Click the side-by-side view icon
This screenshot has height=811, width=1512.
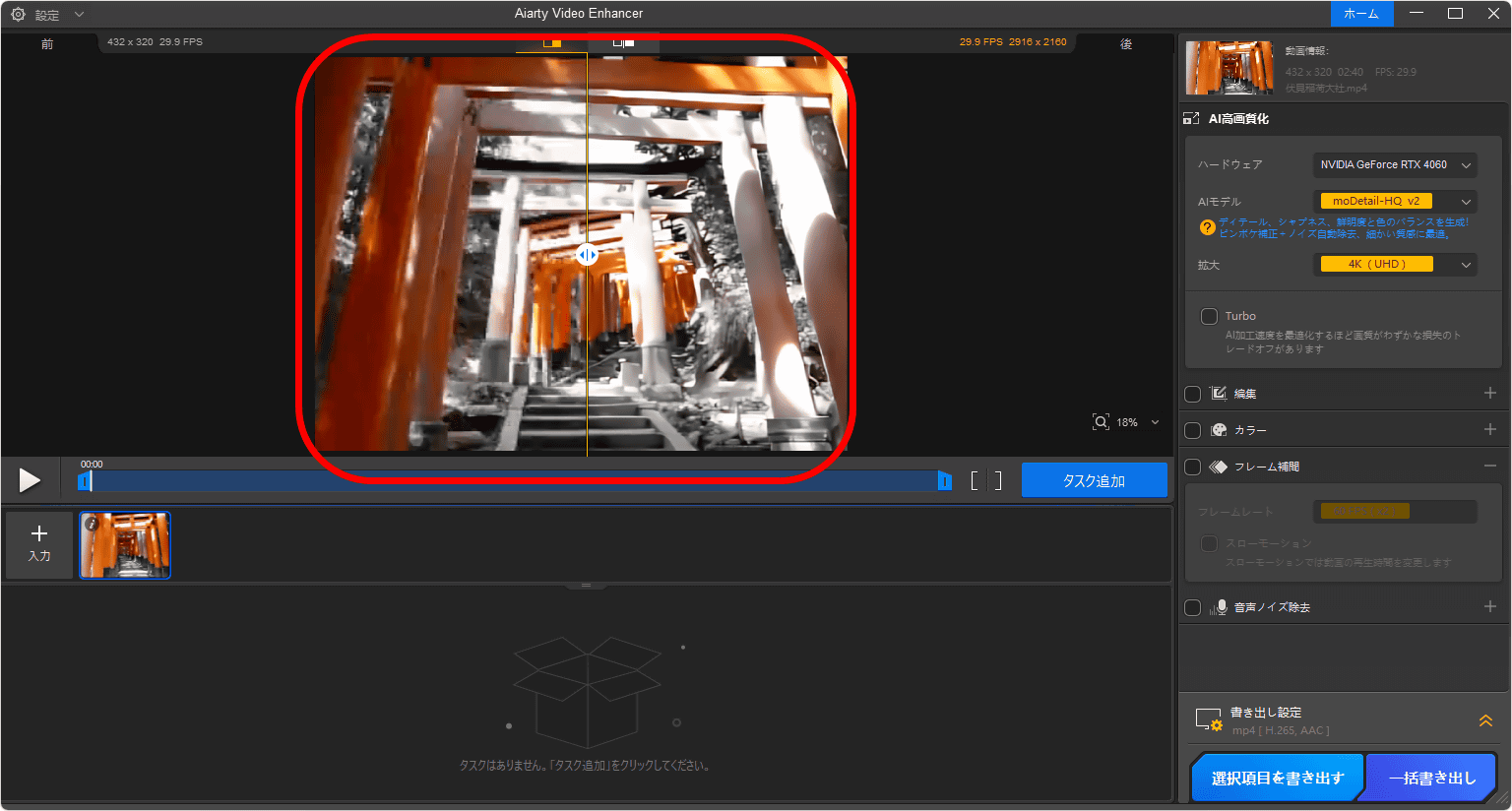coord(623,42)
